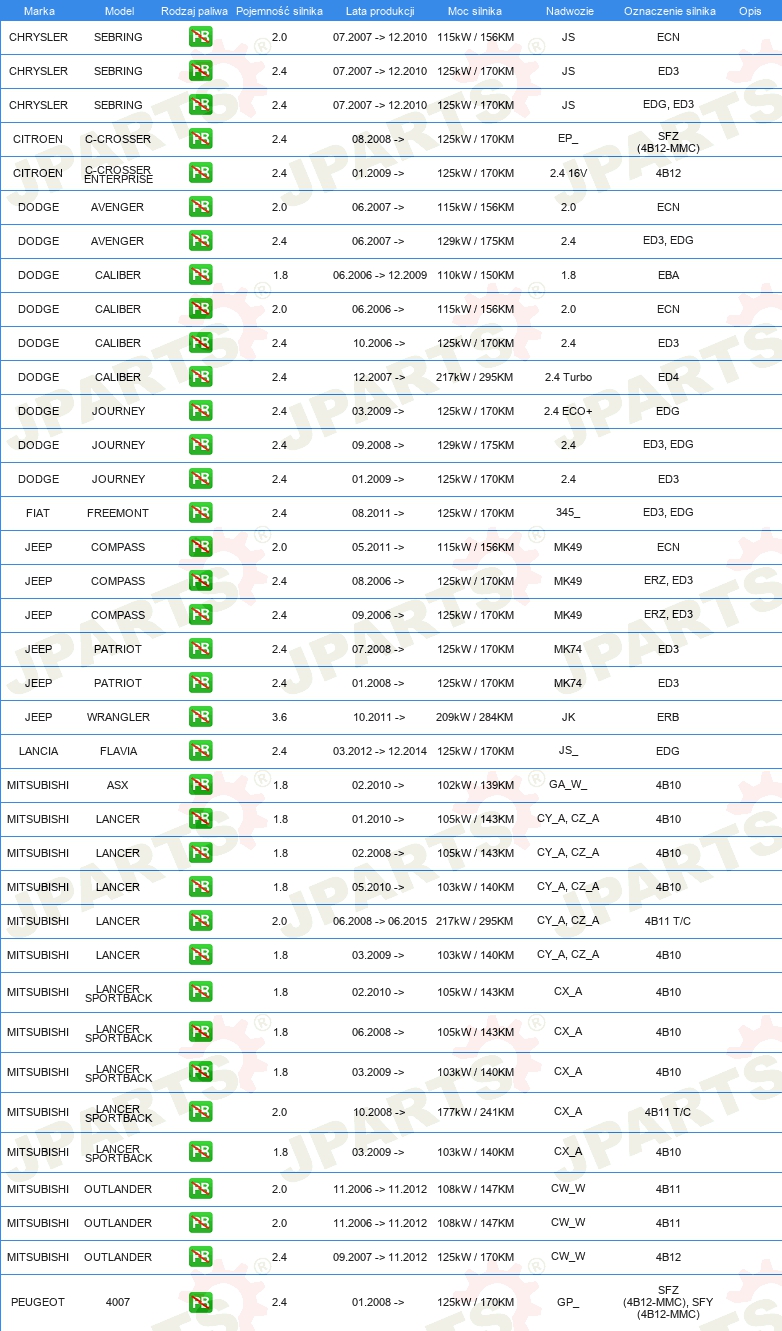782x1331 pixels.
Task: Click the petrol icon in the Jeep Compass 2.0 row
Action: (x=201, y=547)
